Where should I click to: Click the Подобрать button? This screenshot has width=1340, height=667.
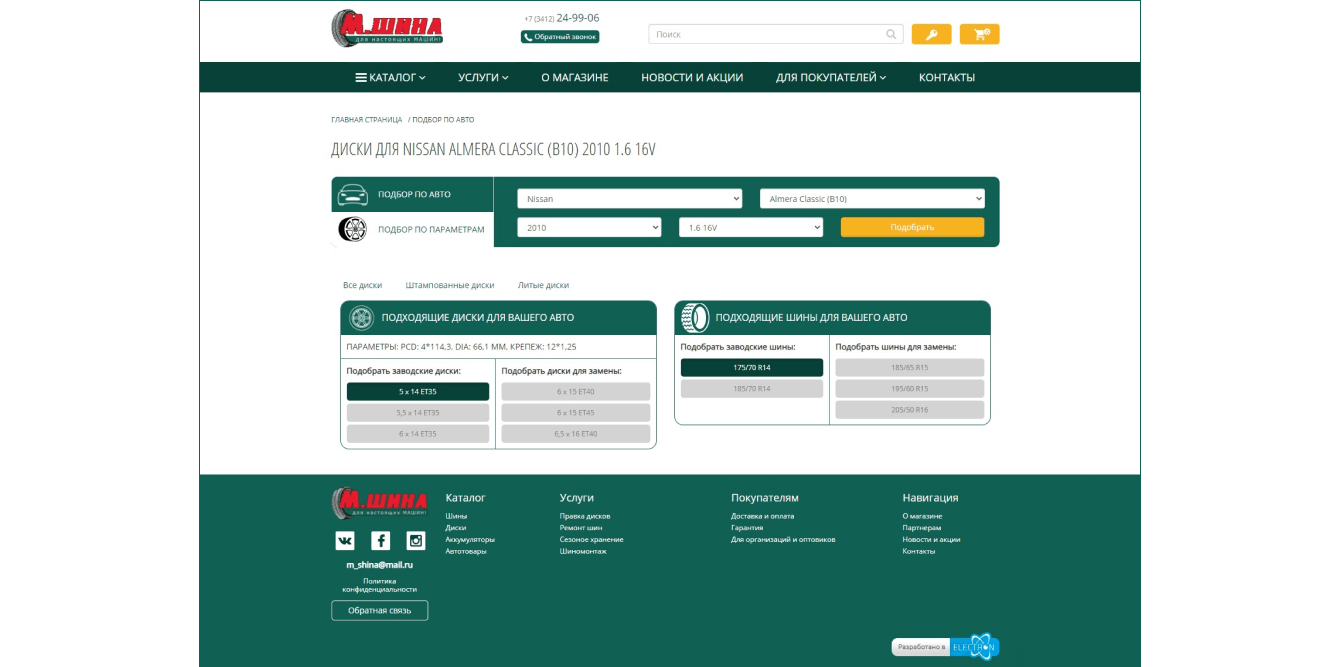point(912,227)
